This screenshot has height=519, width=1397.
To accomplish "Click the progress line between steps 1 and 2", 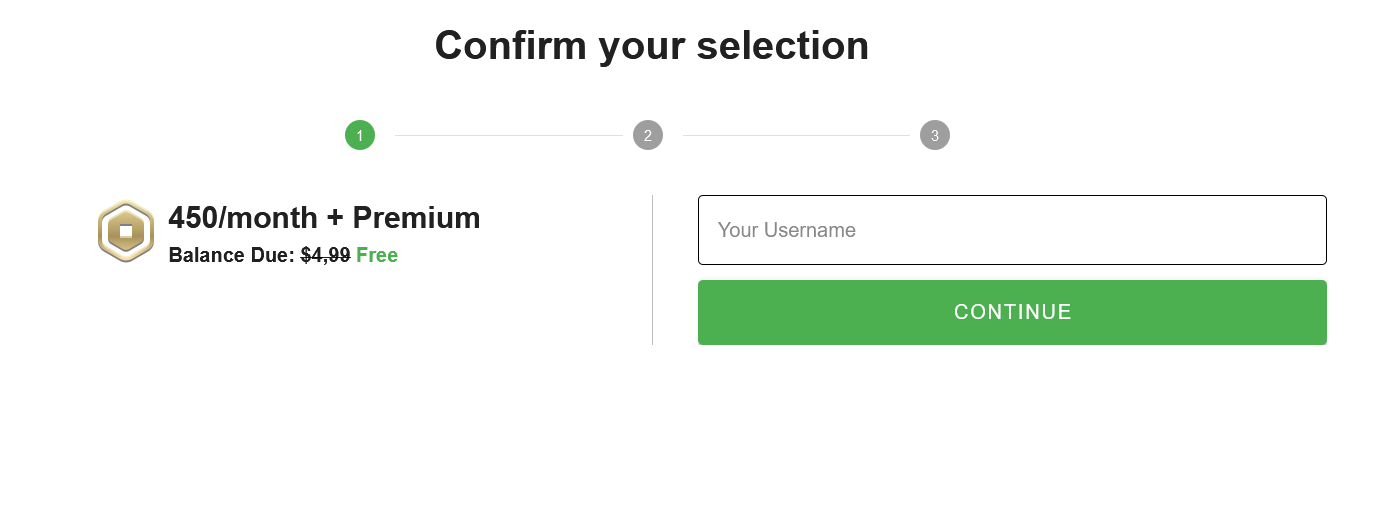I will (x=509, y=135).
